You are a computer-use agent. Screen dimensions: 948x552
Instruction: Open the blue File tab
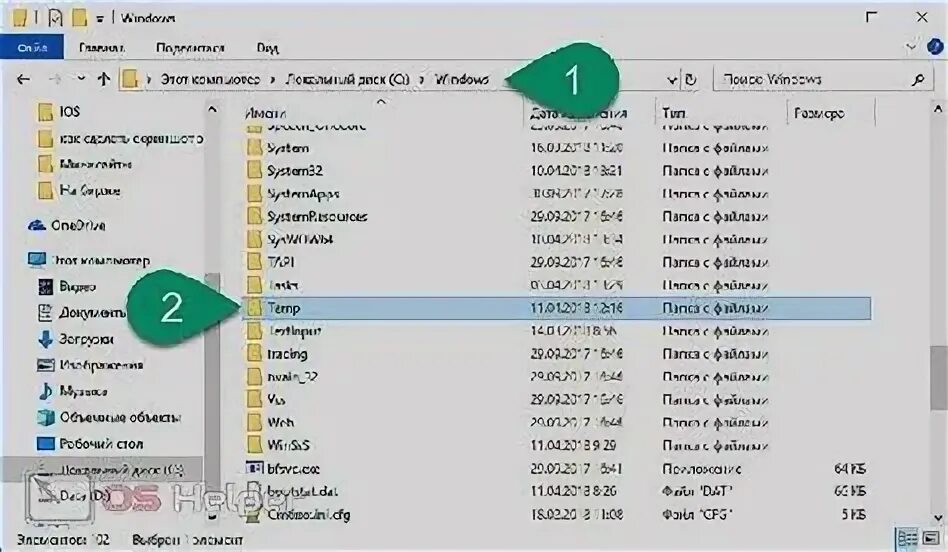pos(32,47)
